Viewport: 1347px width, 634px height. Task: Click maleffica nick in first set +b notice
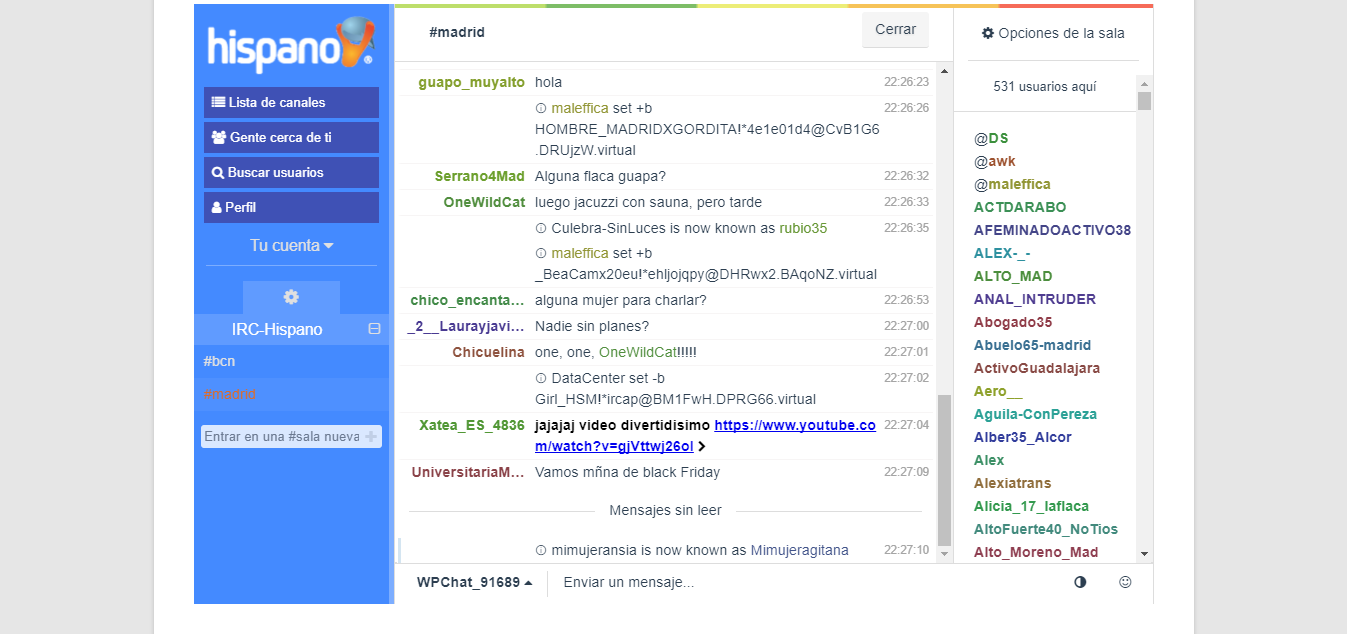(579, 108)
